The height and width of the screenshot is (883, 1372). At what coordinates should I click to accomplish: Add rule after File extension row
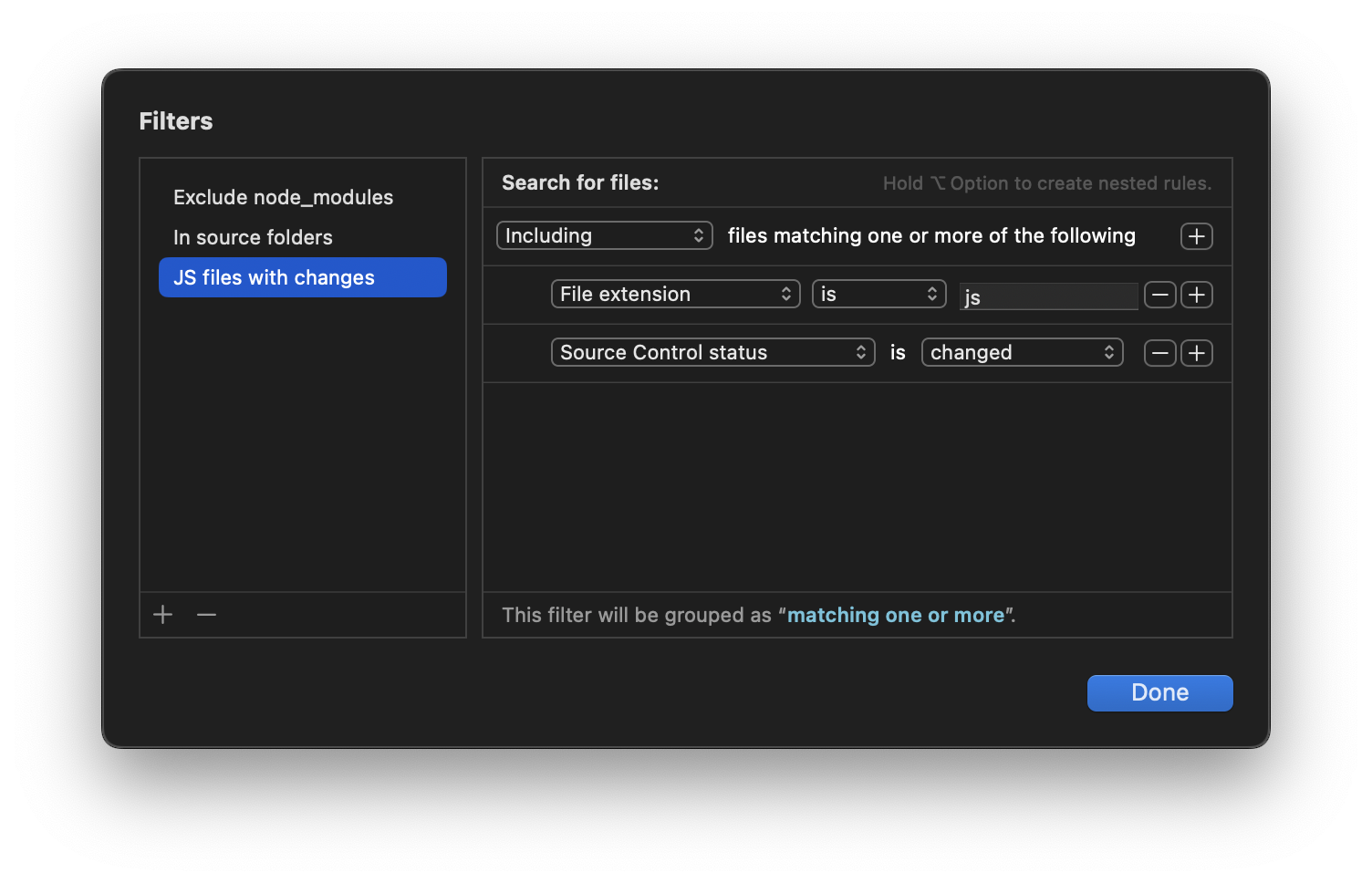click(x=1197, y=295)
